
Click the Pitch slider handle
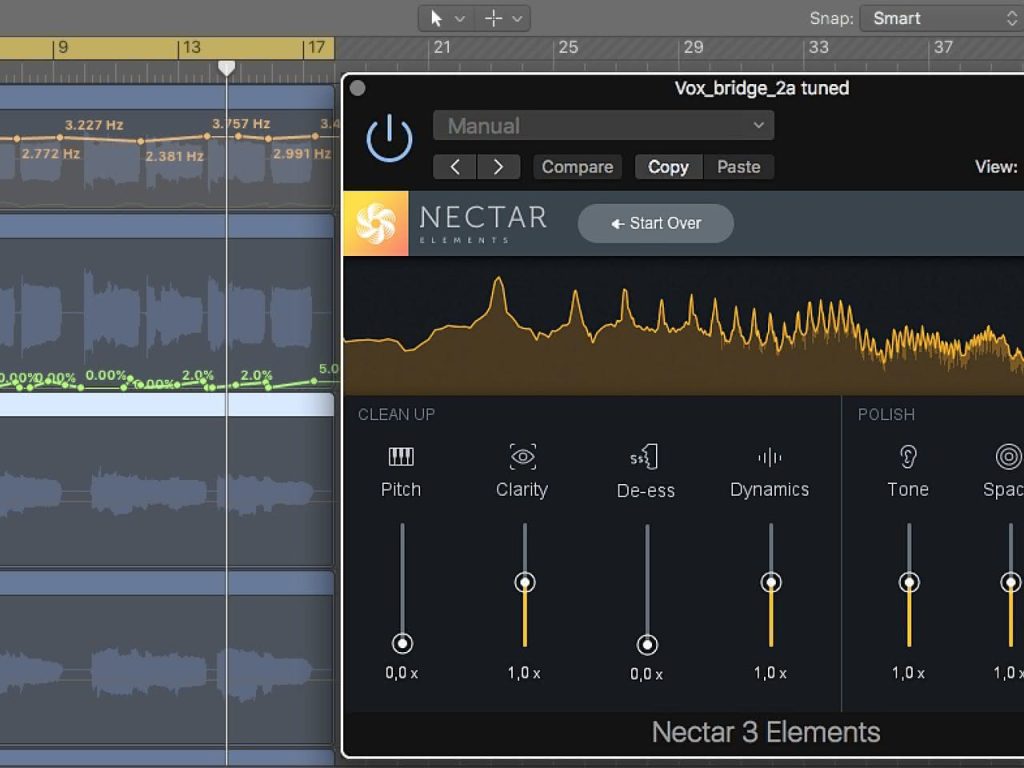click(x=402, y=643)
